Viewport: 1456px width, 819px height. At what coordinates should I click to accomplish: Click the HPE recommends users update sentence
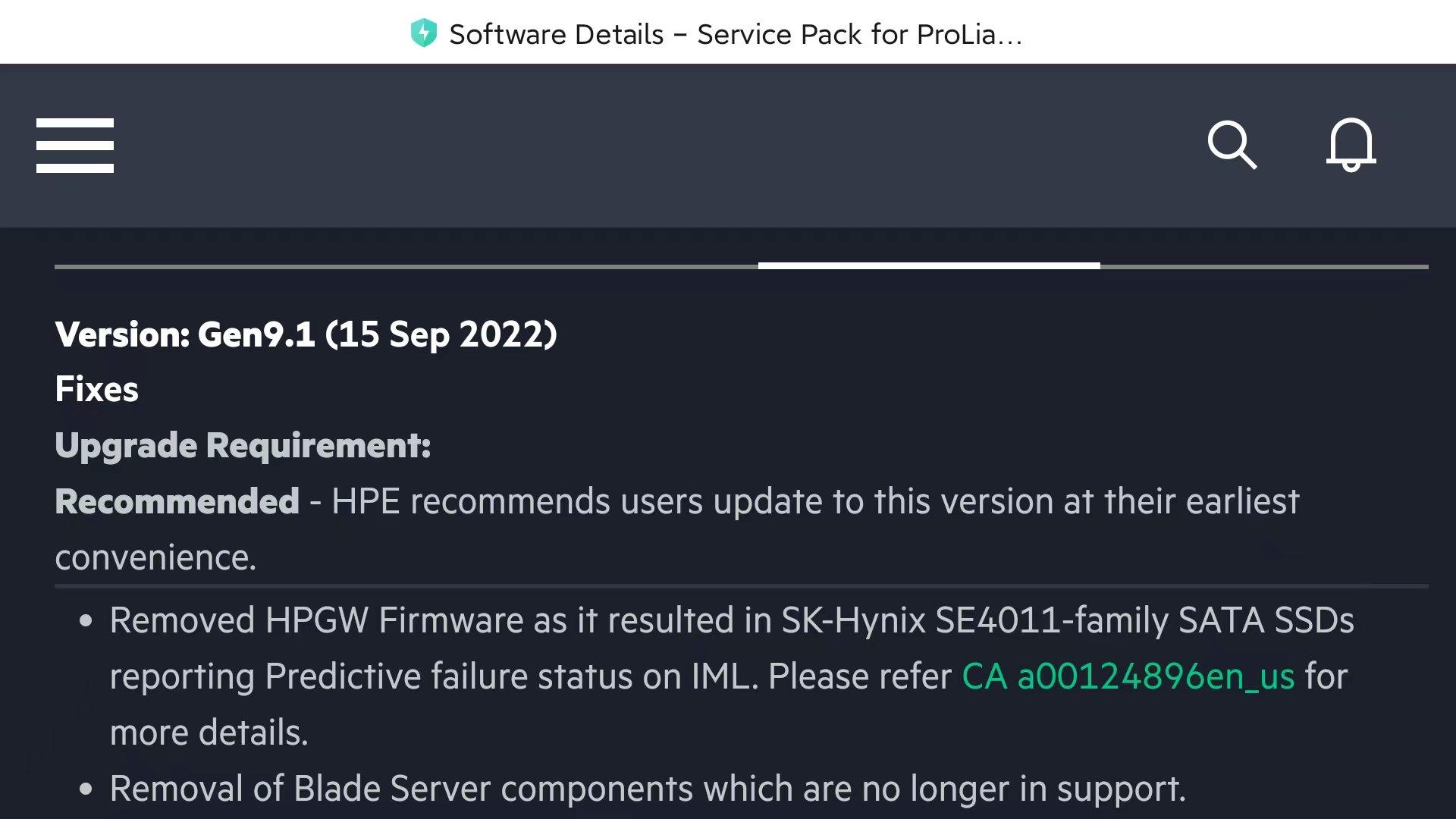tap(815, 501)
